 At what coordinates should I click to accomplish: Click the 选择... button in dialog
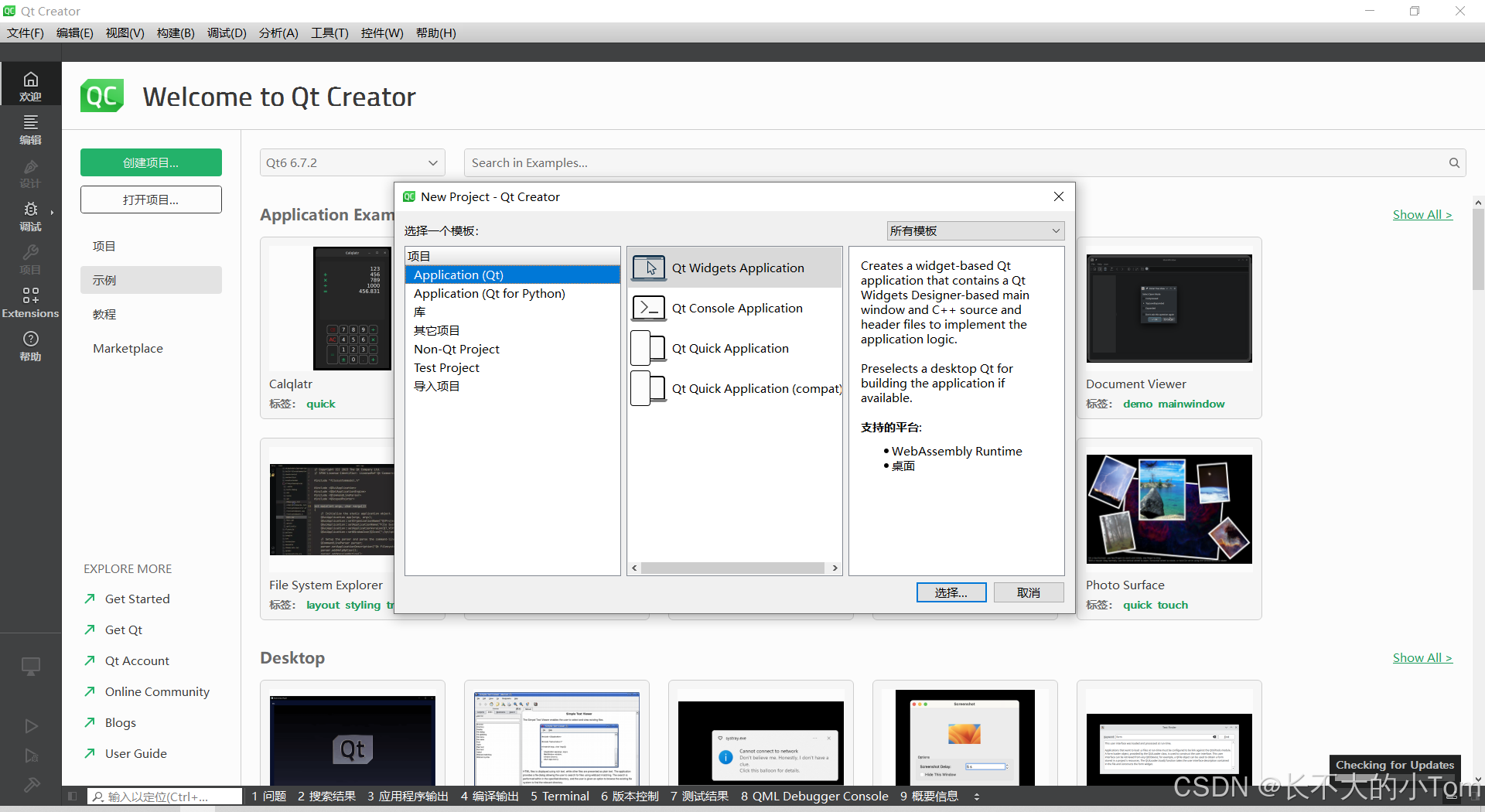click(951, 592)
